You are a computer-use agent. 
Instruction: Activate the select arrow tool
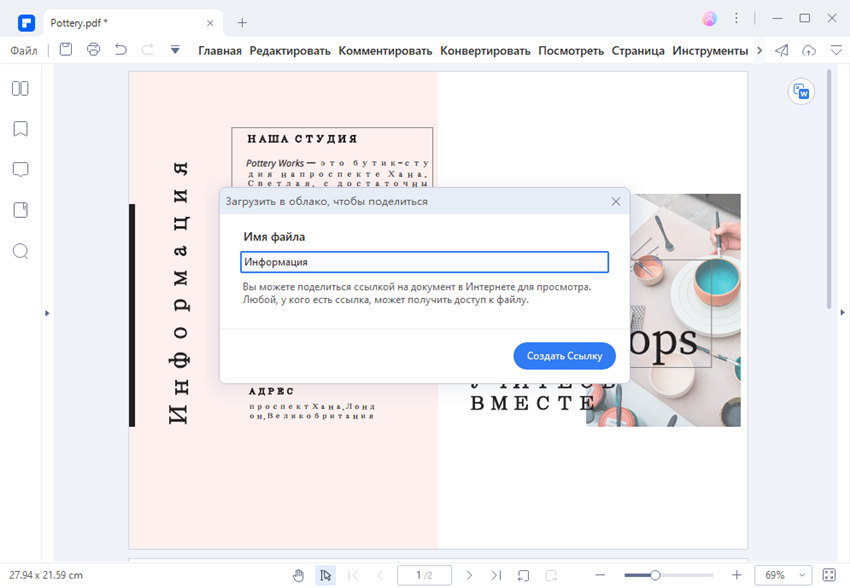tap(325, 575)
